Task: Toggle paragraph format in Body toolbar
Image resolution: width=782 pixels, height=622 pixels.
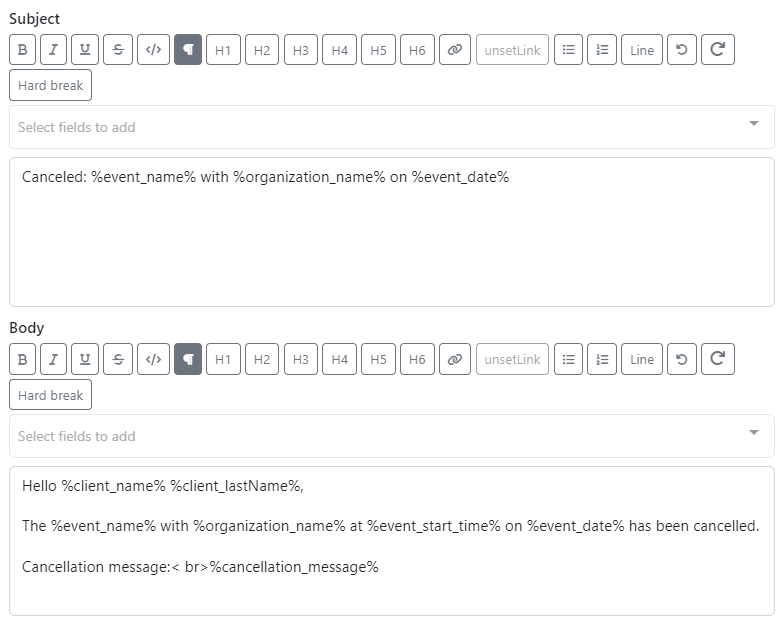Action: tap(188, 359)
